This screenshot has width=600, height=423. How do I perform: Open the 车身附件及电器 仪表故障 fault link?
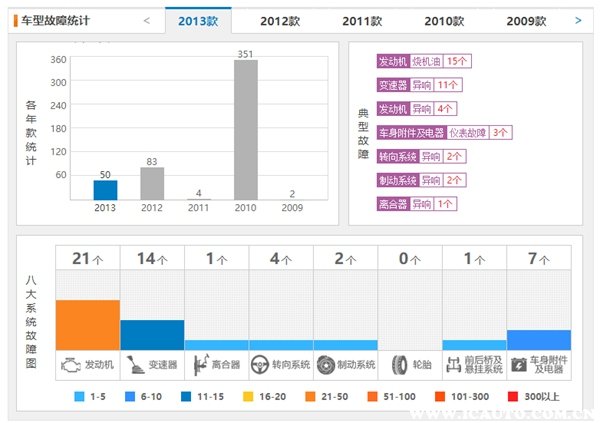(443, 132)
